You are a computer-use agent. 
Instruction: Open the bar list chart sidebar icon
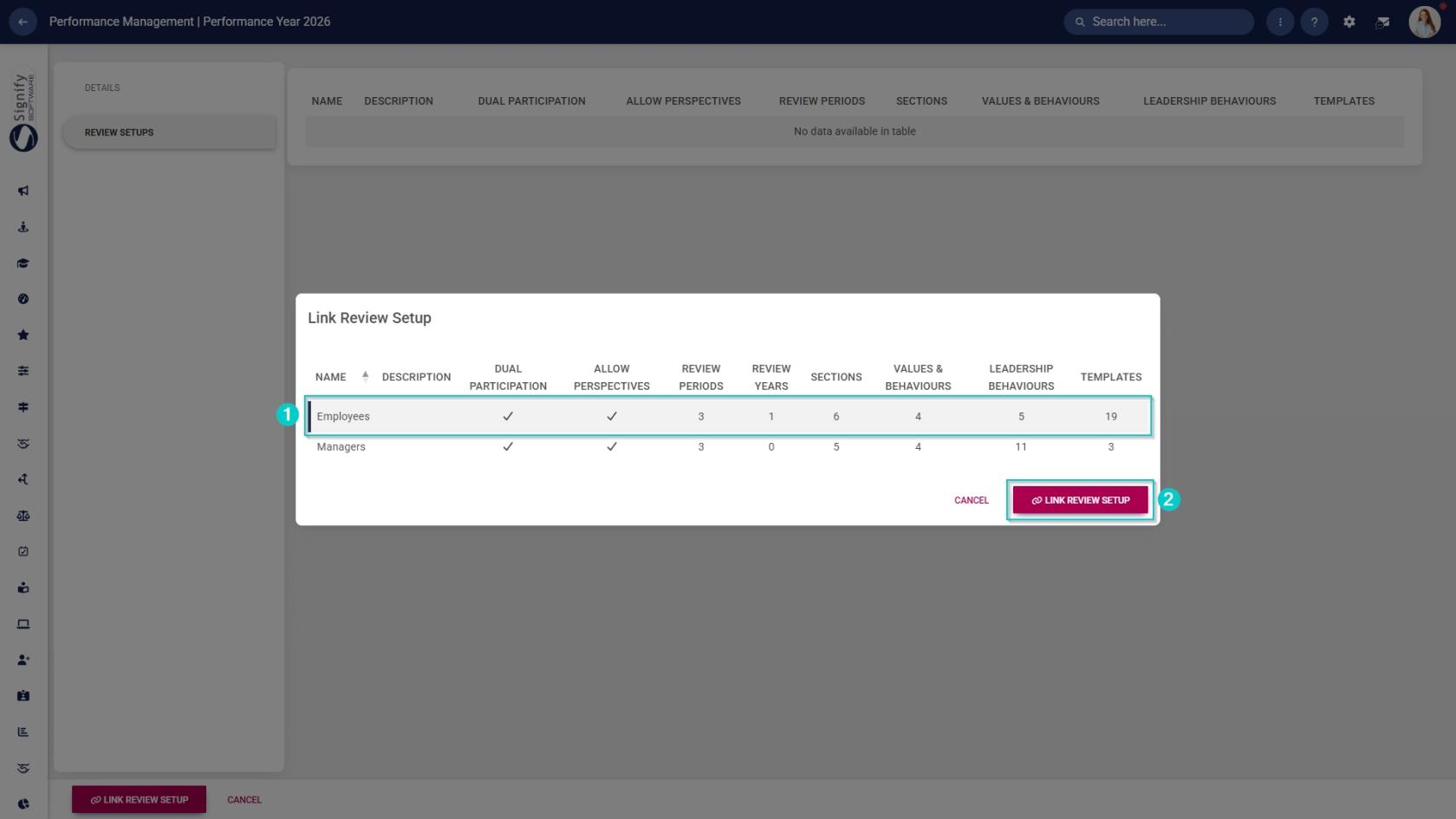pyautogui.click(x=23, y=731)
